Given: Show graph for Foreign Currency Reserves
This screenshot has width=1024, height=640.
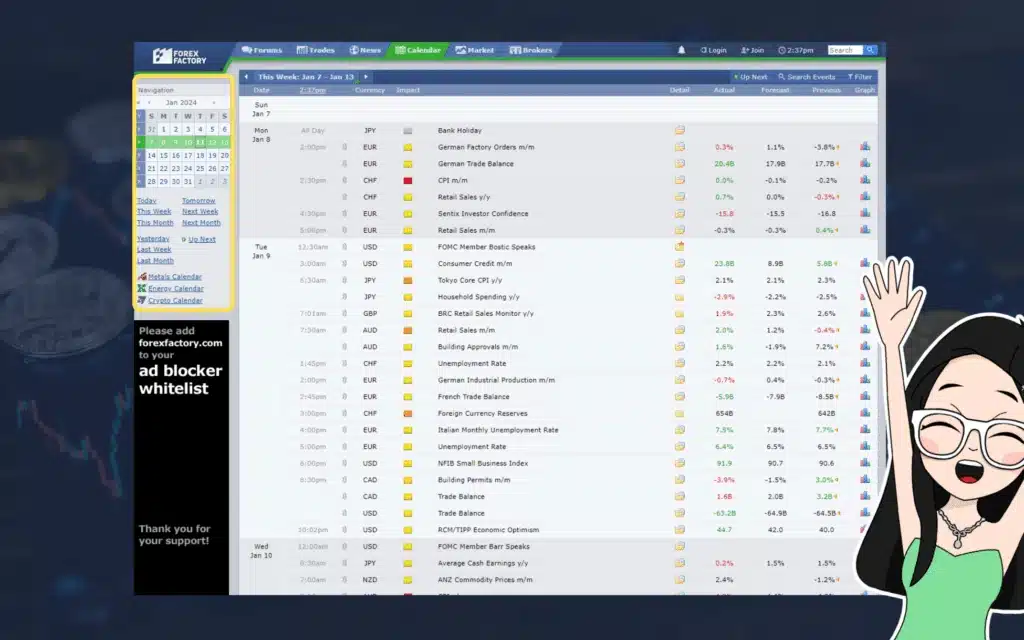Looking at the screenshot, I should click(x=865, y=413).
